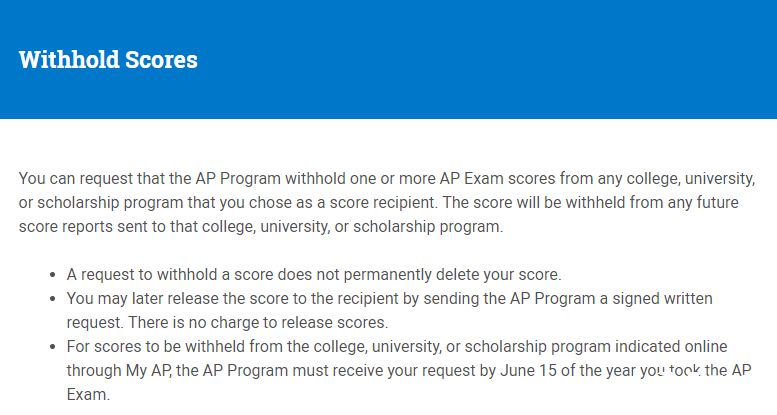Click the final word "Exam." at the bottom
777x415 pixels.
[x=88, y=395]
